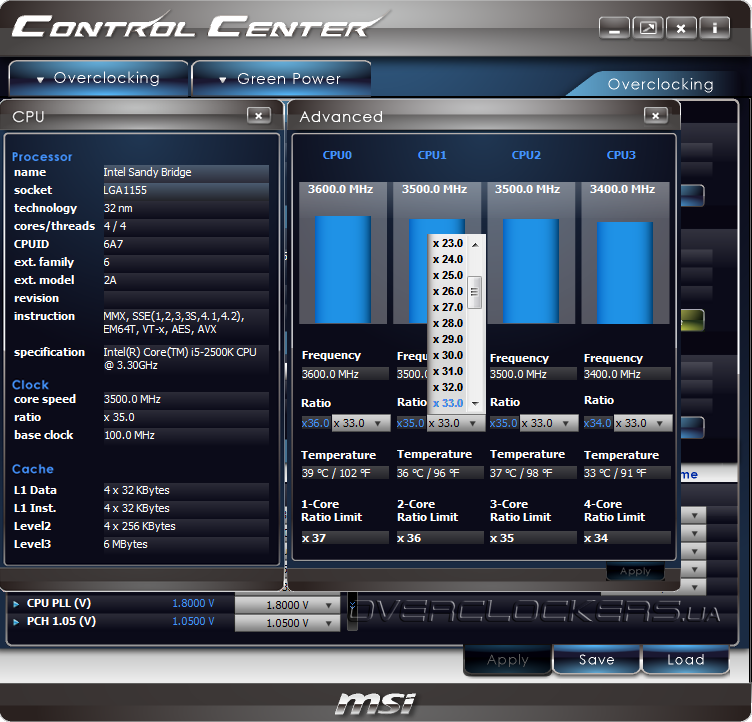Screen dimensions: 752x722
Task: Click the PCH 1.0500 V blue reading
Action: 193,622
